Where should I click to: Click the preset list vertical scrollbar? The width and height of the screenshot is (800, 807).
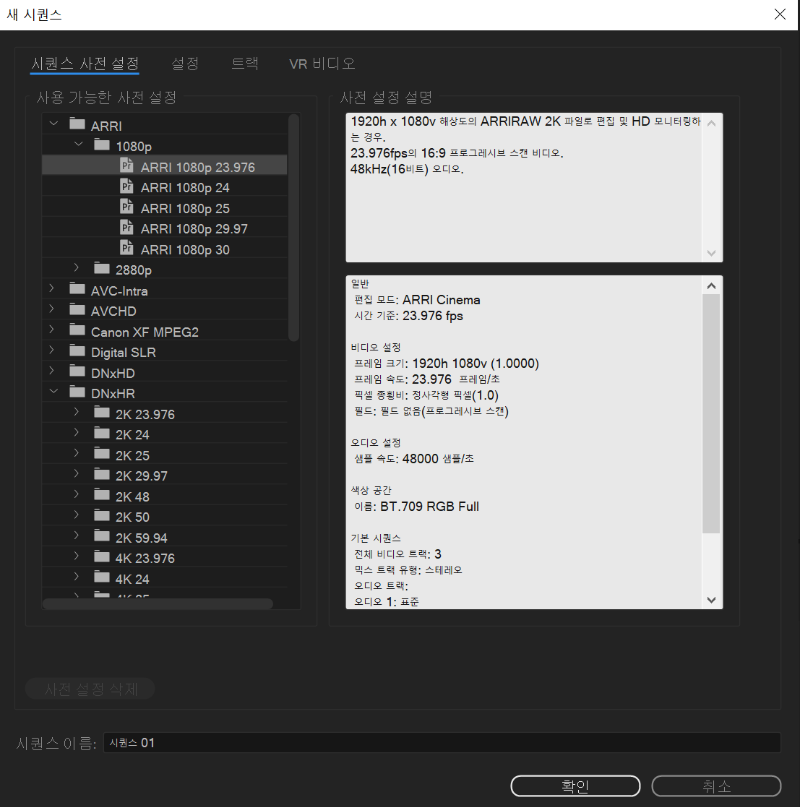[x=293, y=228]
